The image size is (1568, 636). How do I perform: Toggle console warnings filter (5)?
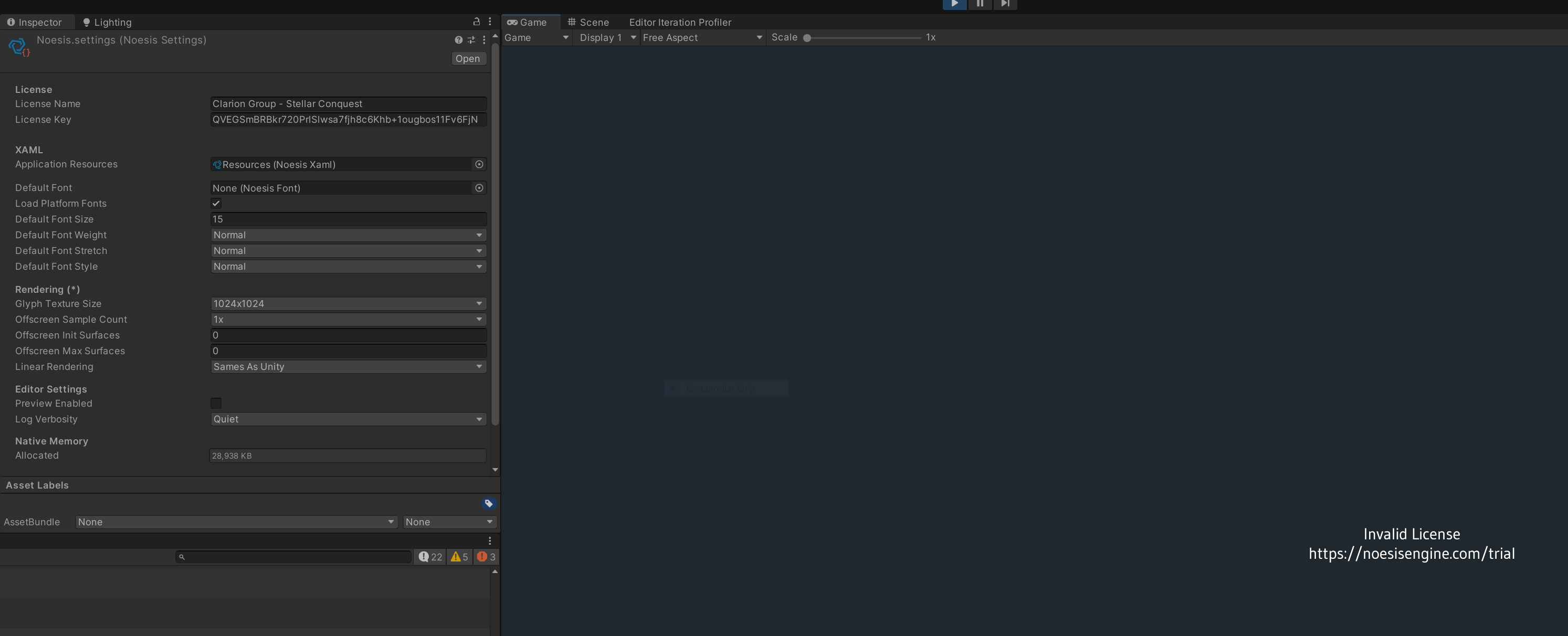click(459, 557)
